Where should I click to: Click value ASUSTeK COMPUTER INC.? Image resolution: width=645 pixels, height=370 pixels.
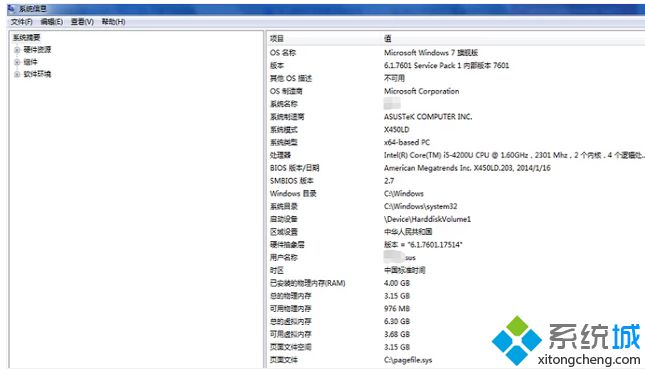coord(428,117)
